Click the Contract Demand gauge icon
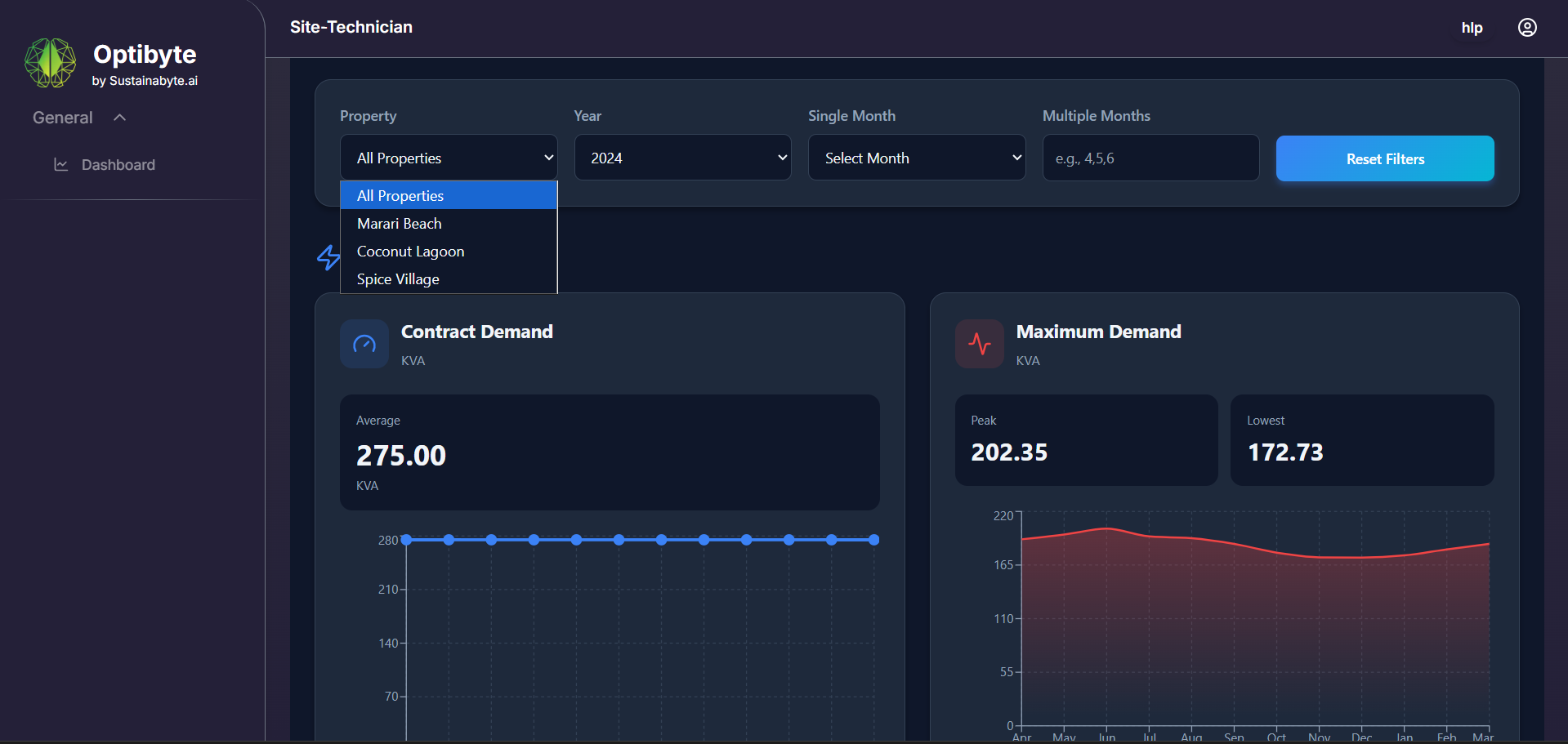This screenshot has height=744, width=1568. (x=364, y=344)
